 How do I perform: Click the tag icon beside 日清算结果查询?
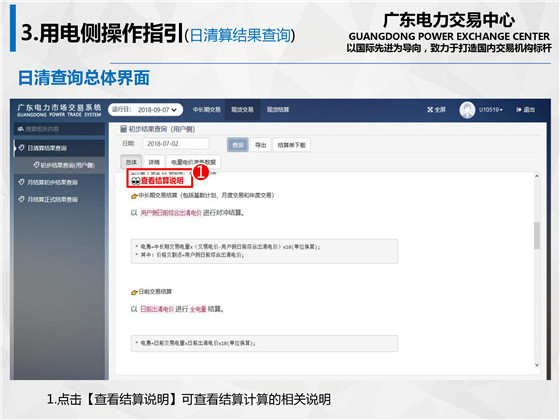click(x=21, y=148)
